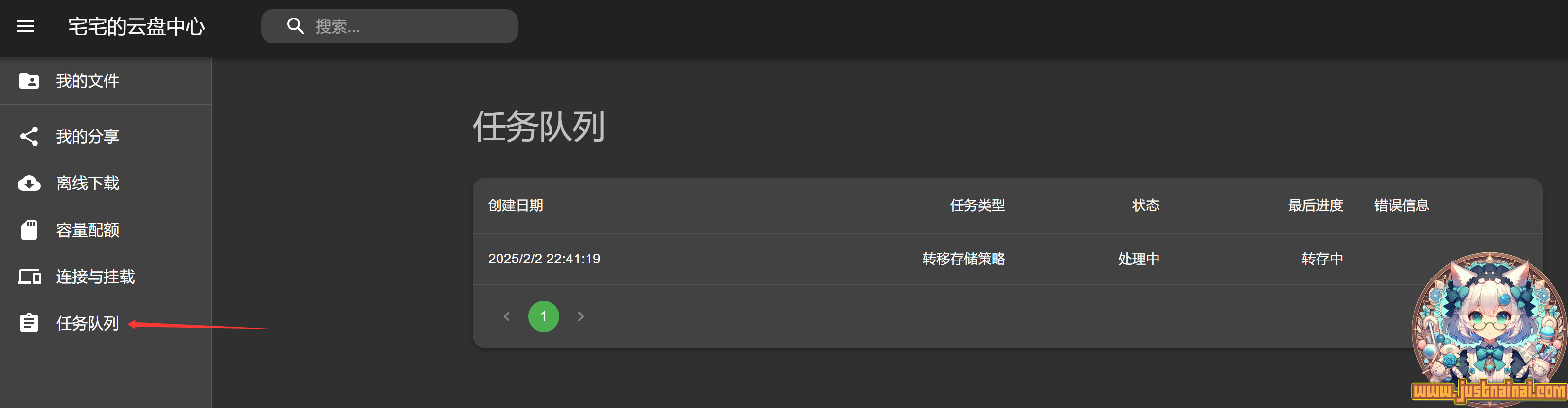1568x408 pixels.
Task: Open the hamburger navigation menu
Action: click(x=25, y=26)
